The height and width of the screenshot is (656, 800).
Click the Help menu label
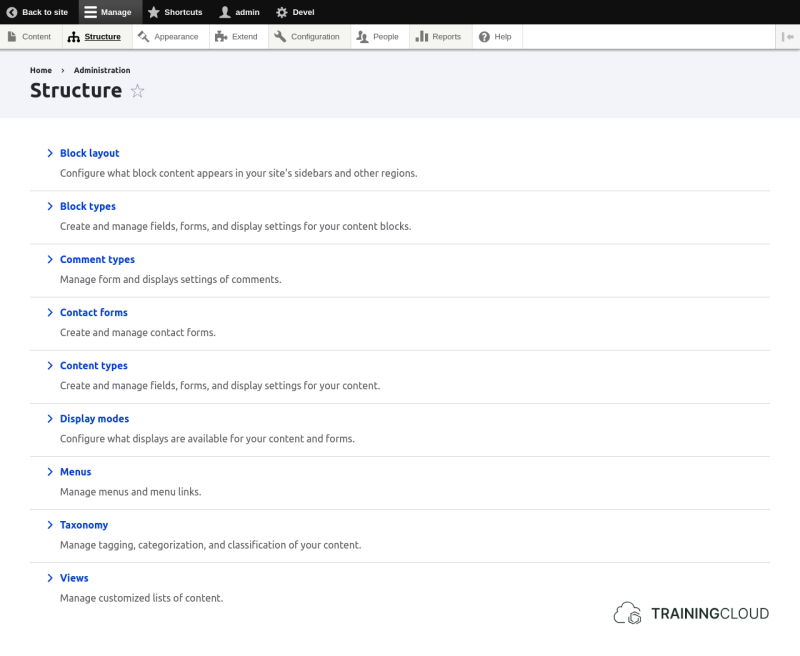click(503, 37)
